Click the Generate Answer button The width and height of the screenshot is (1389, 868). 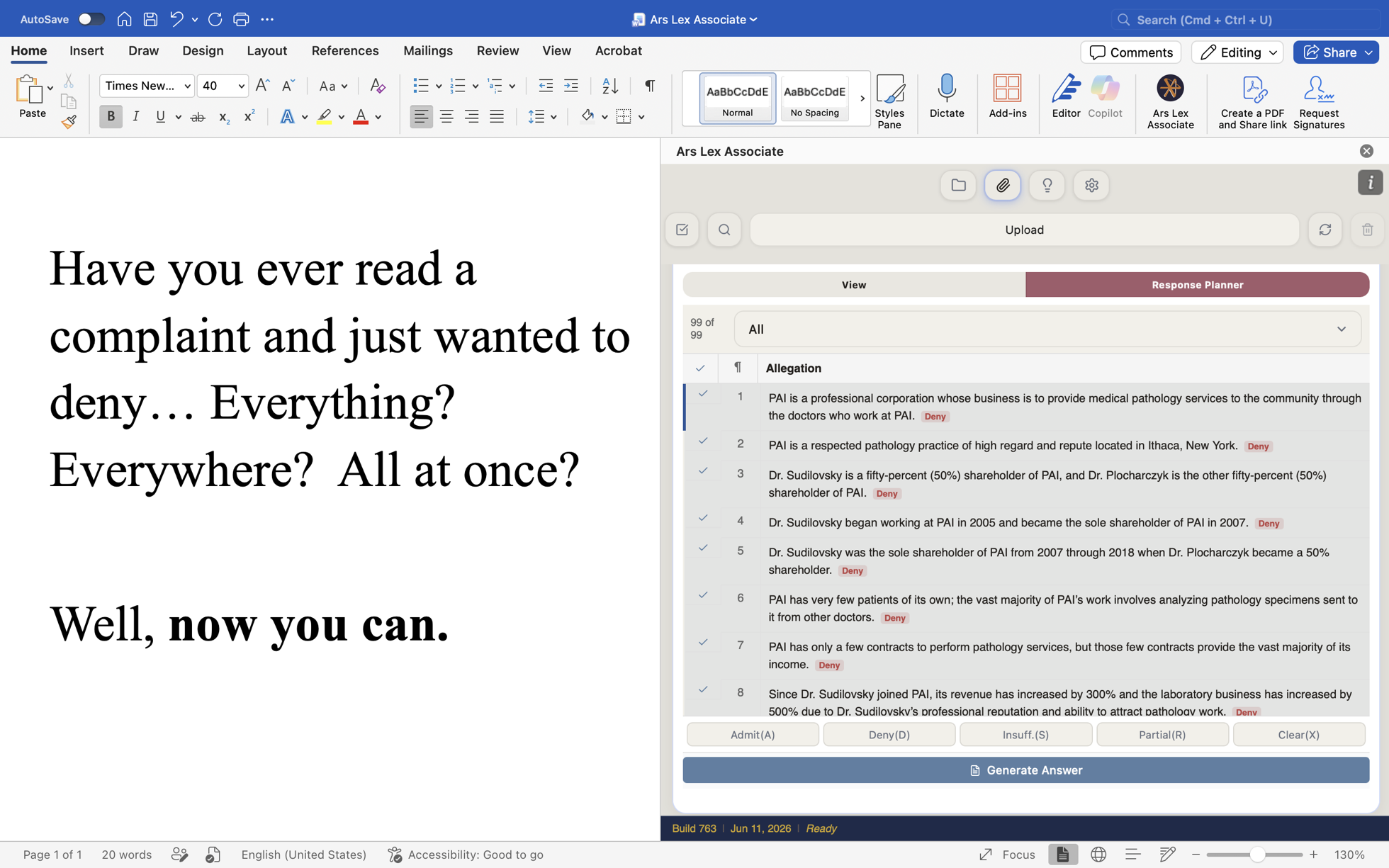[x=1025, y=770]
